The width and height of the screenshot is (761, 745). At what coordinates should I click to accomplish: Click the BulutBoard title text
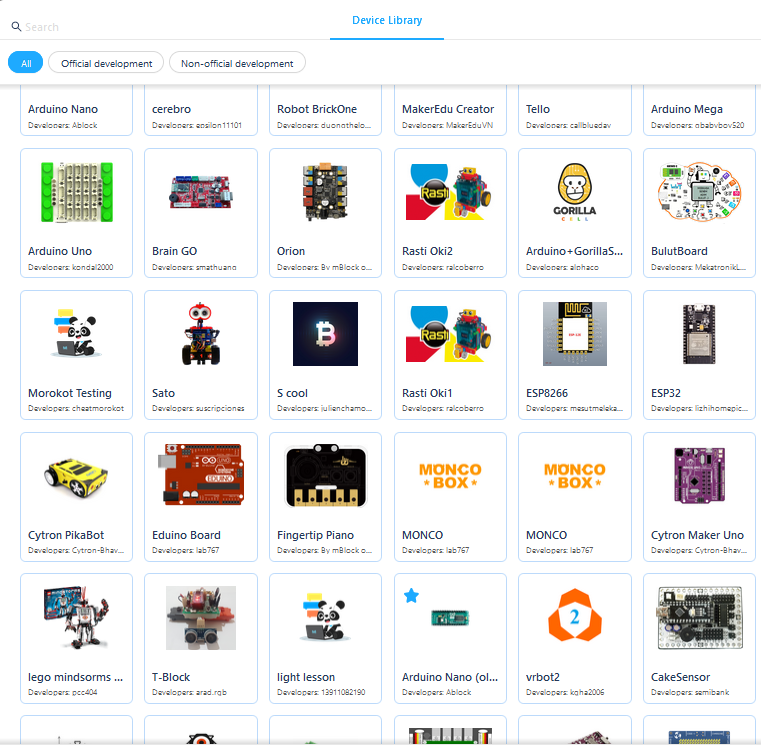[x=679, y=251]
